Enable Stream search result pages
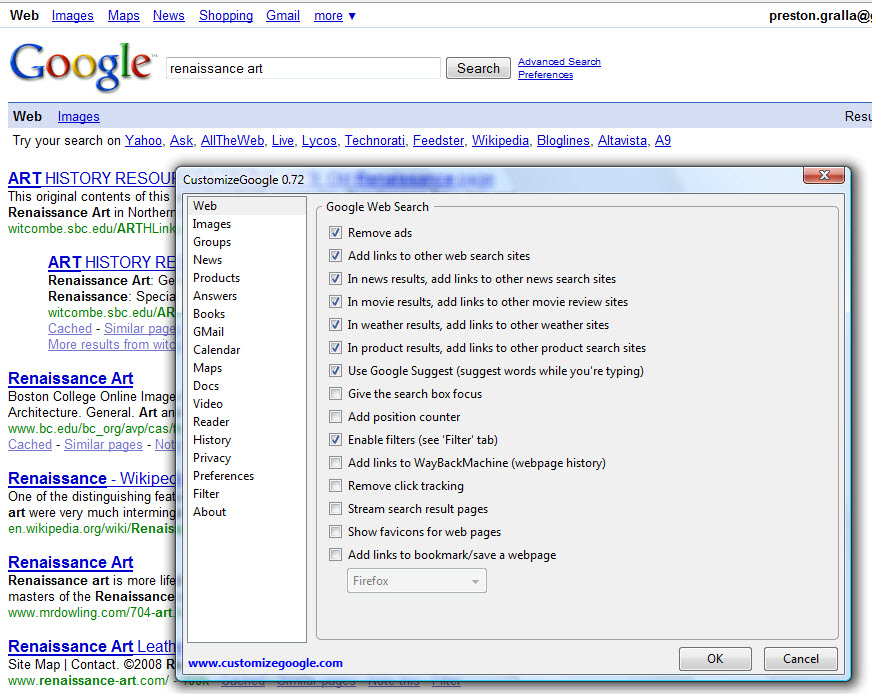This screenshot has width=872, height=694. tap(335, 509)
